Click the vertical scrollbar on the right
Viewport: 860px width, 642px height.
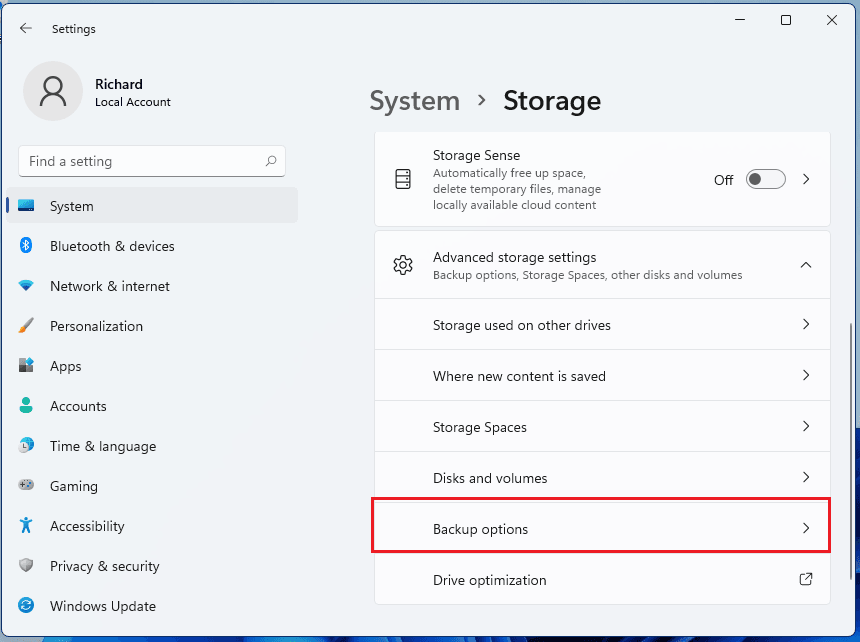coord(852,450)
